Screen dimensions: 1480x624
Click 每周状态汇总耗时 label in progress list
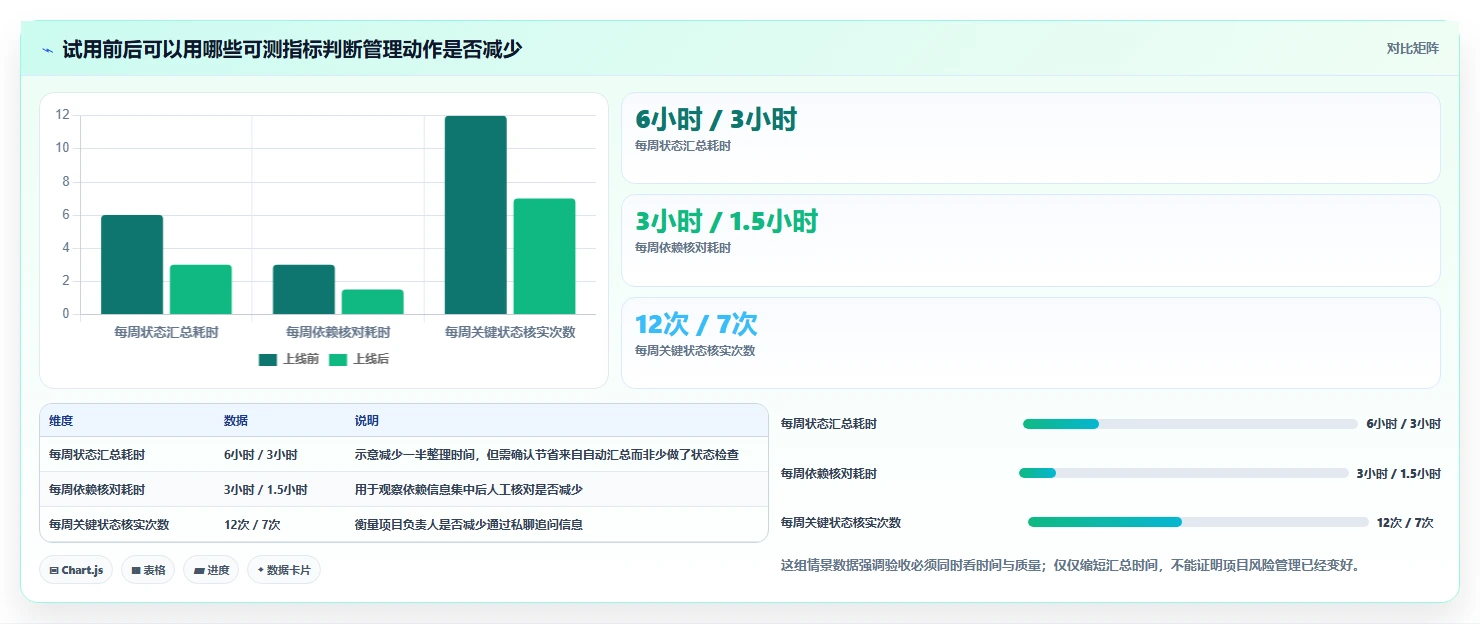click(x=829, y=424)
